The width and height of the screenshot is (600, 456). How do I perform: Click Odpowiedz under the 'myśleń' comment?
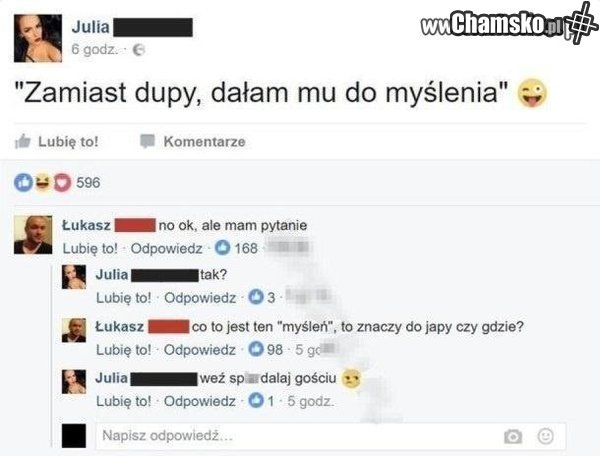(200, 350)
